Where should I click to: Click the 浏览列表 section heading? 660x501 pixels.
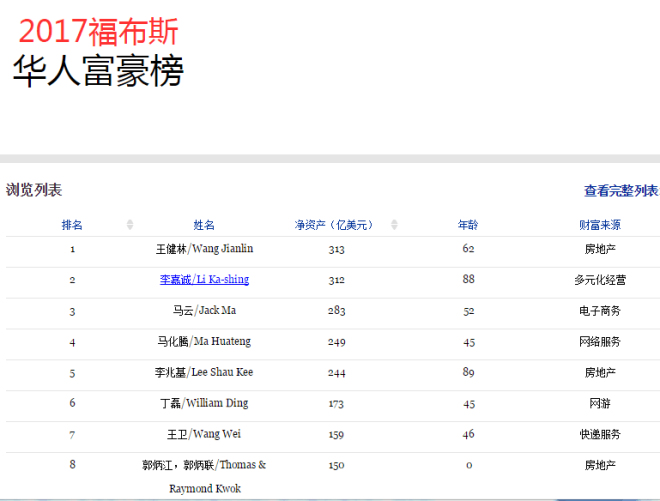pyautogui.click(x=34, y=190)
